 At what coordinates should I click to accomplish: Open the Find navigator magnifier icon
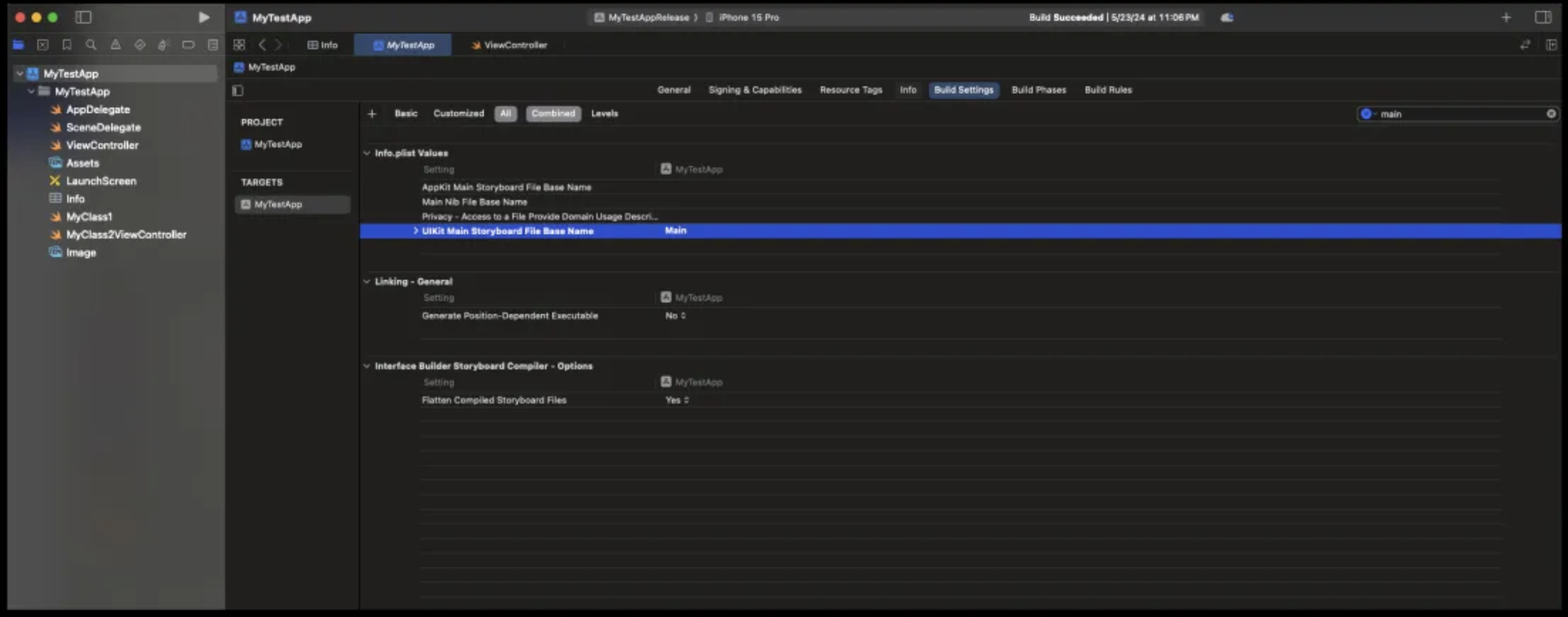click(91, 44)
